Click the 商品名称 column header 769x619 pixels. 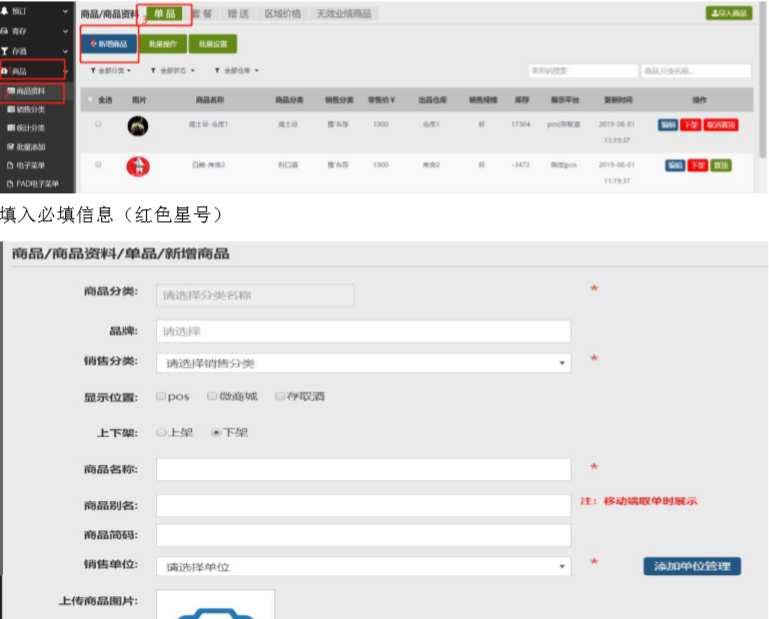click(x=210, y=100)
